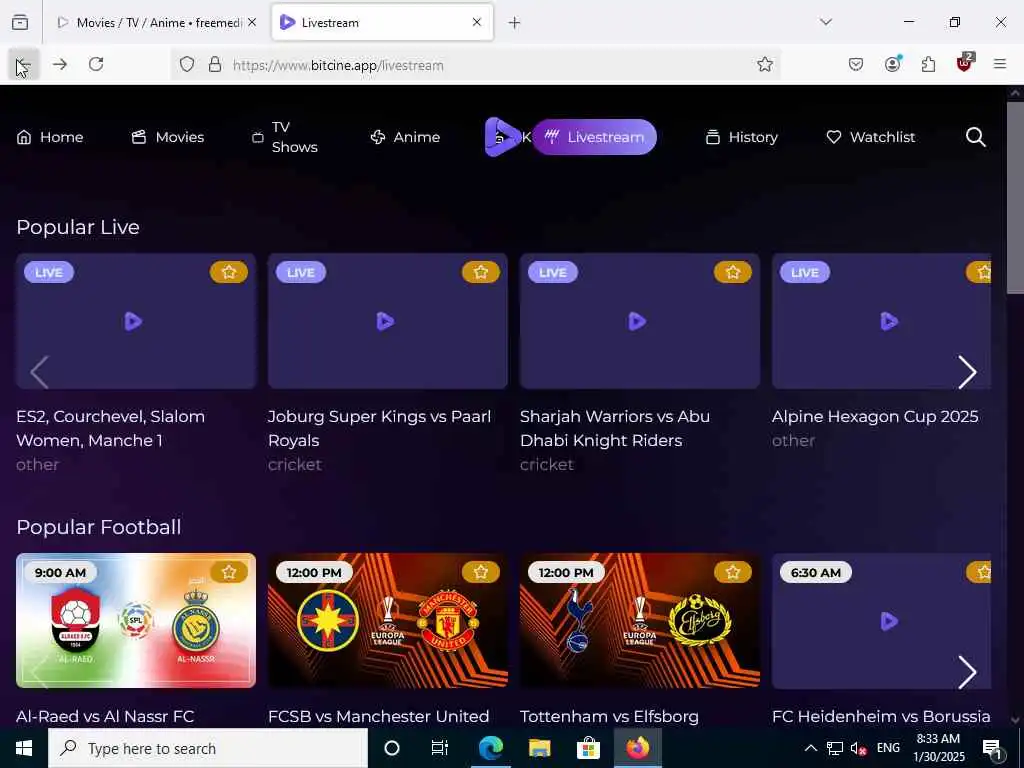This screenshot has width=1024, height=768.
Task: Open the Extensions puzzle icon
Action: (928, 64)
